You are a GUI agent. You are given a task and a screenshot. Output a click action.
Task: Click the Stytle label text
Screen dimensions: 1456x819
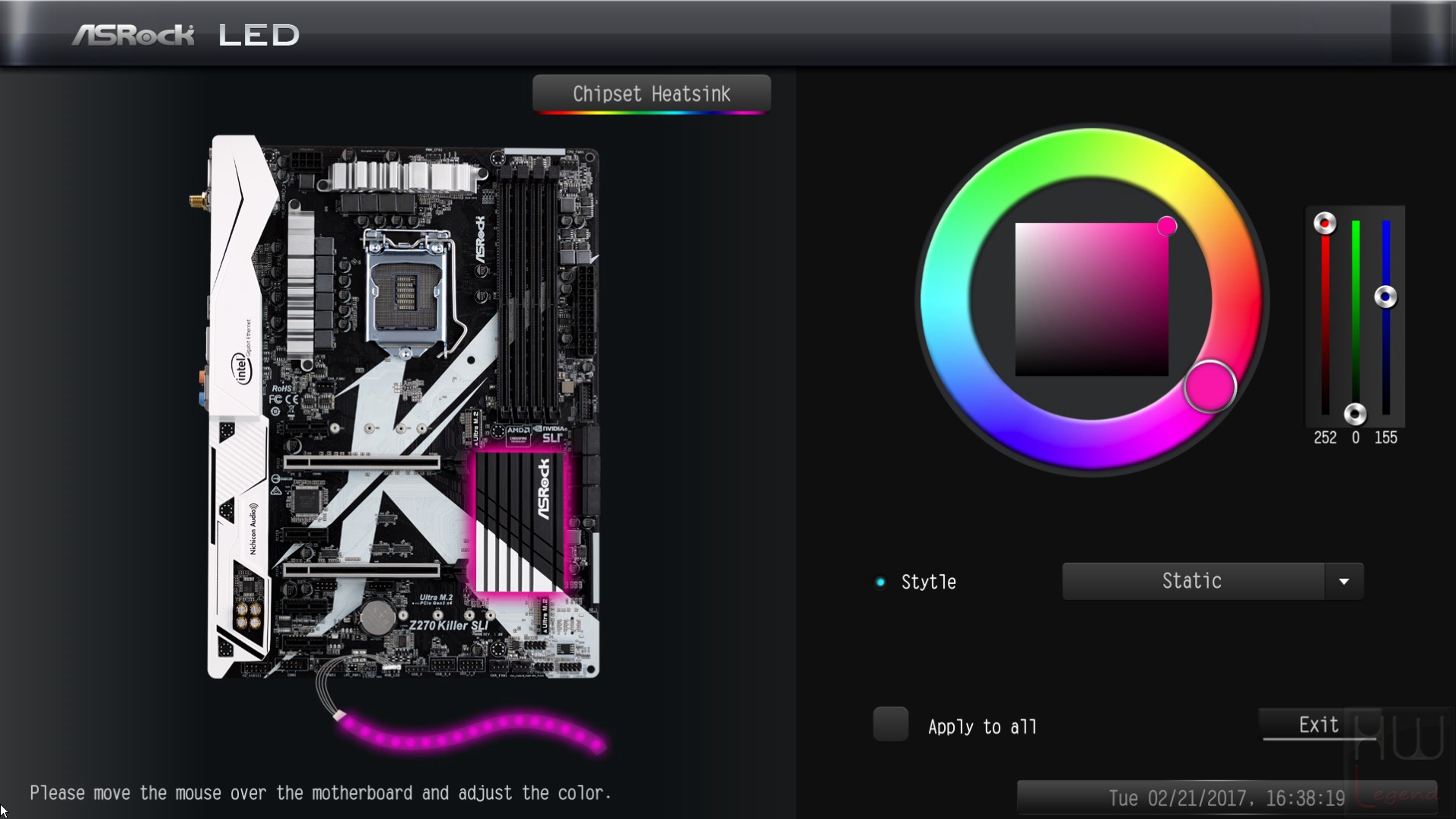pyautogui.click(x=928, y=583)
